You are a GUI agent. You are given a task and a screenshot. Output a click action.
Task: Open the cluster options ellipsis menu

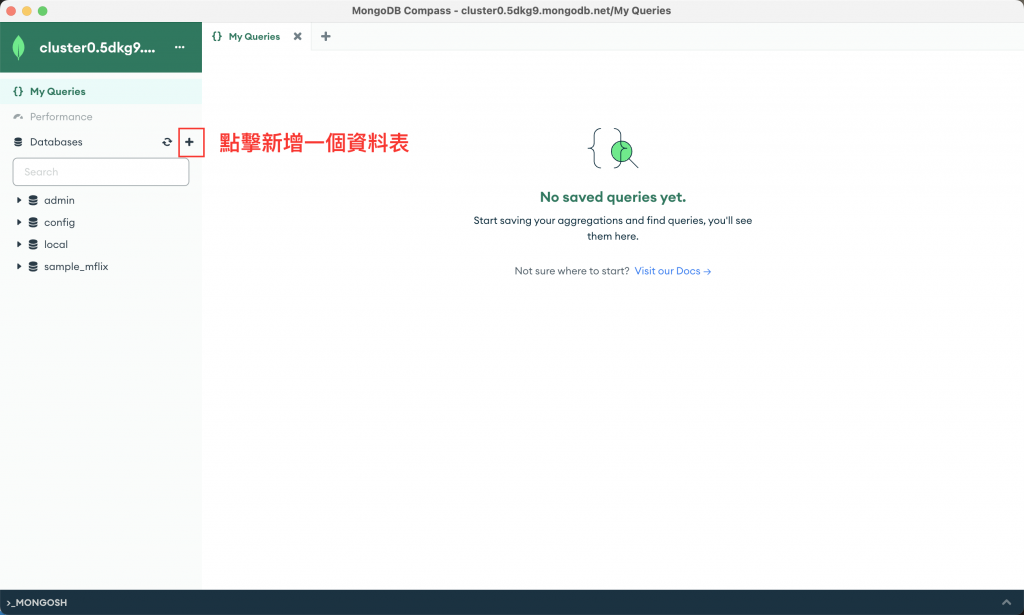180,47
